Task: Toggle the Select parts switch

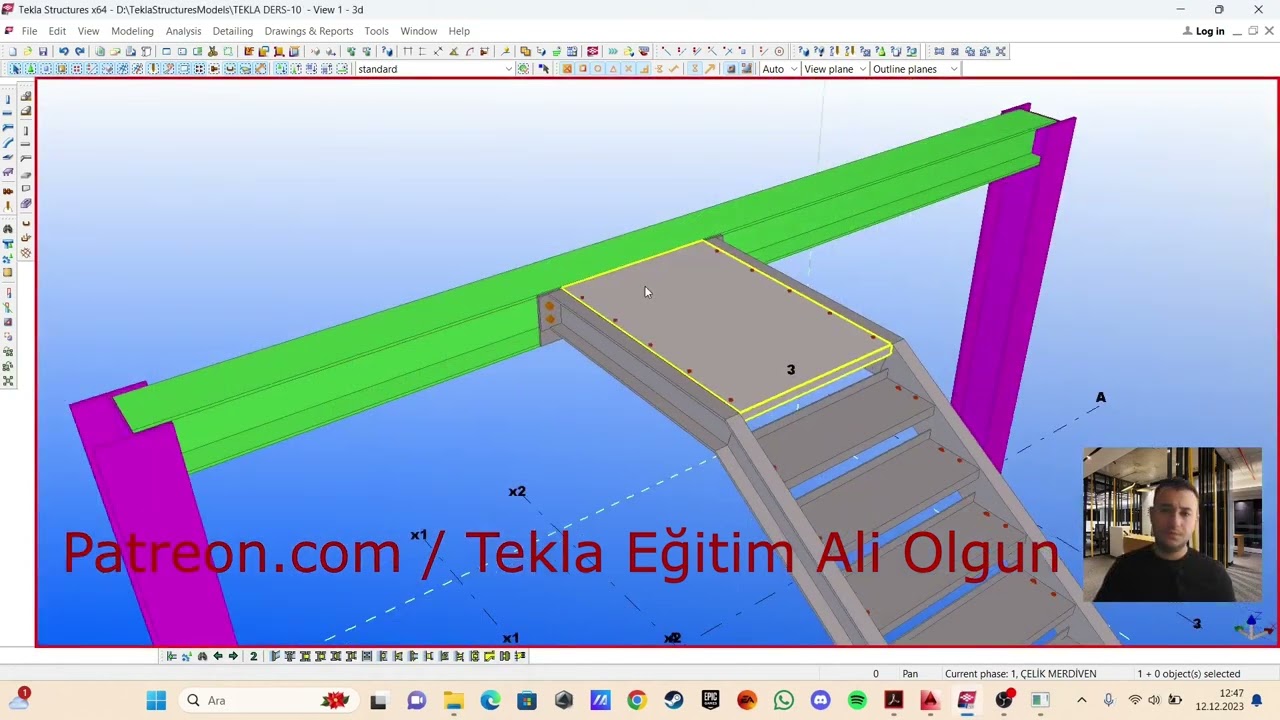Action: pyautogui.click(x=46, y=69)
